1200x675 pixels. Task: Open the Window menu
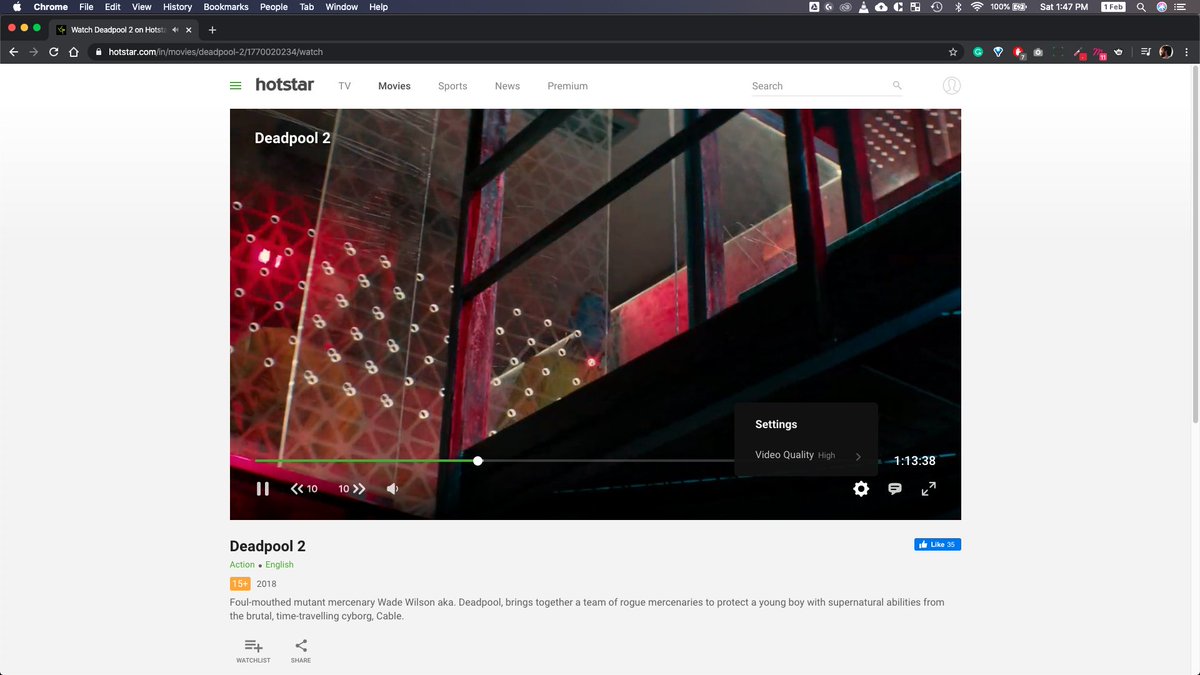[x=341, y=7]
